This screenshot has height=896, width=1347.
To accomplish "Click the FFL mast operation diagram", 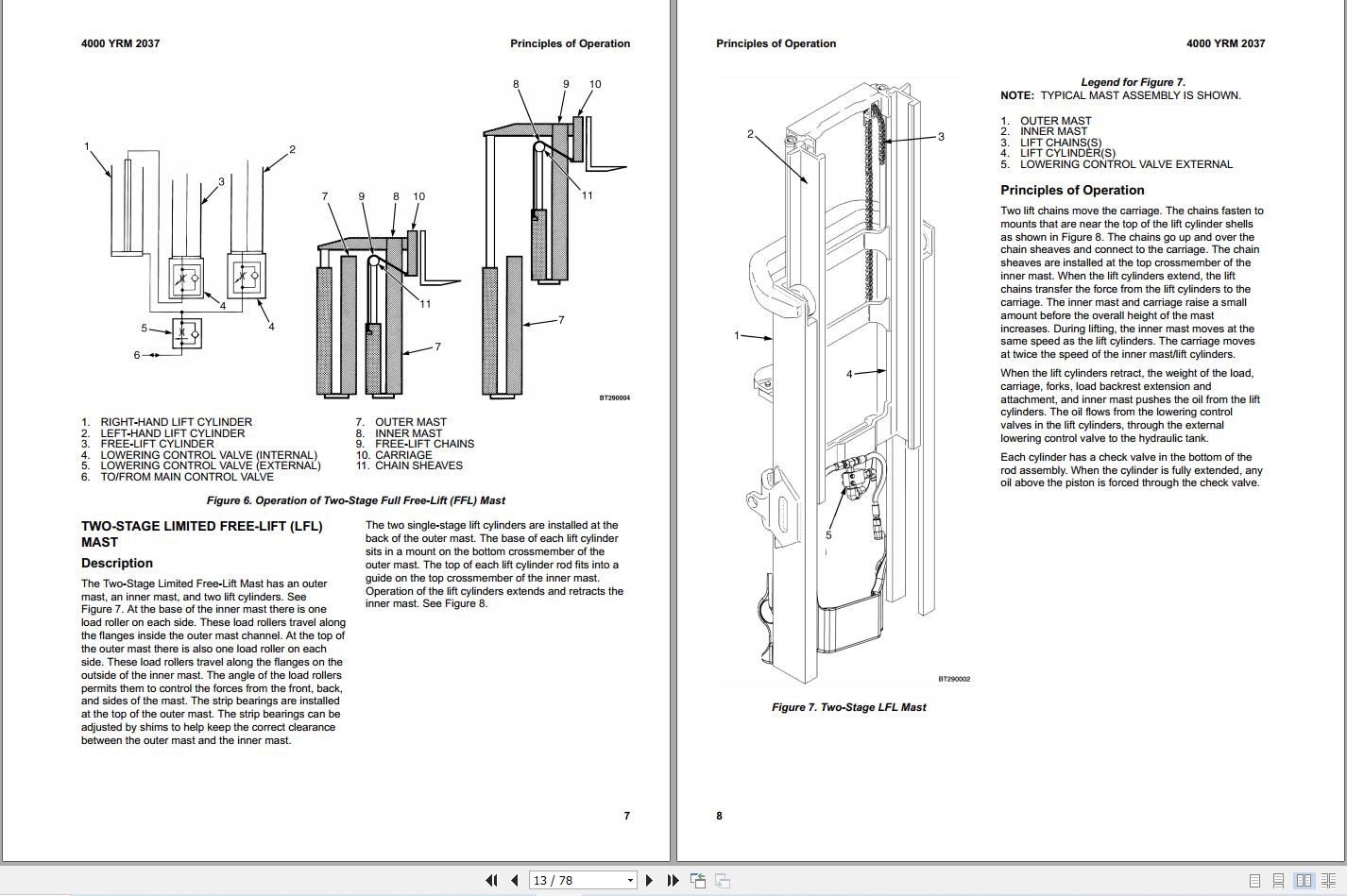I will point(356,241).
